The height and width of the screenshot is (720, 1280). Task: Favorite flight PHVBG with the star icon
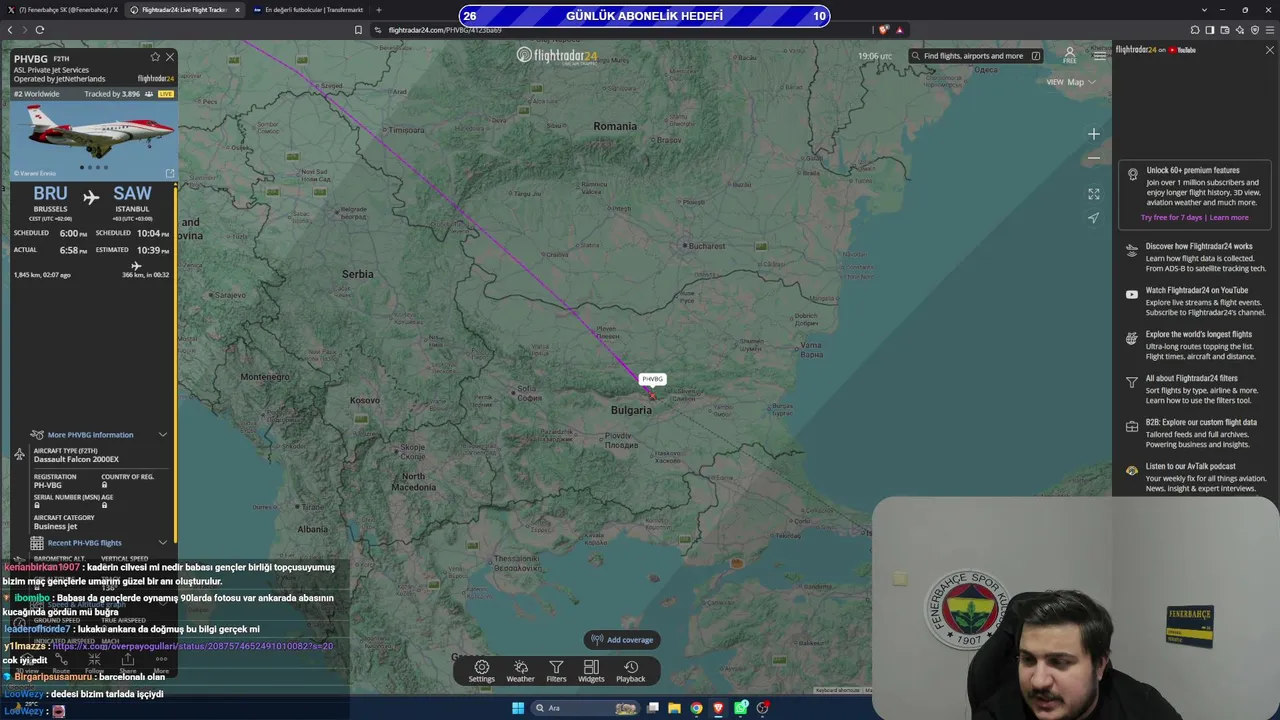click(155, 57)
